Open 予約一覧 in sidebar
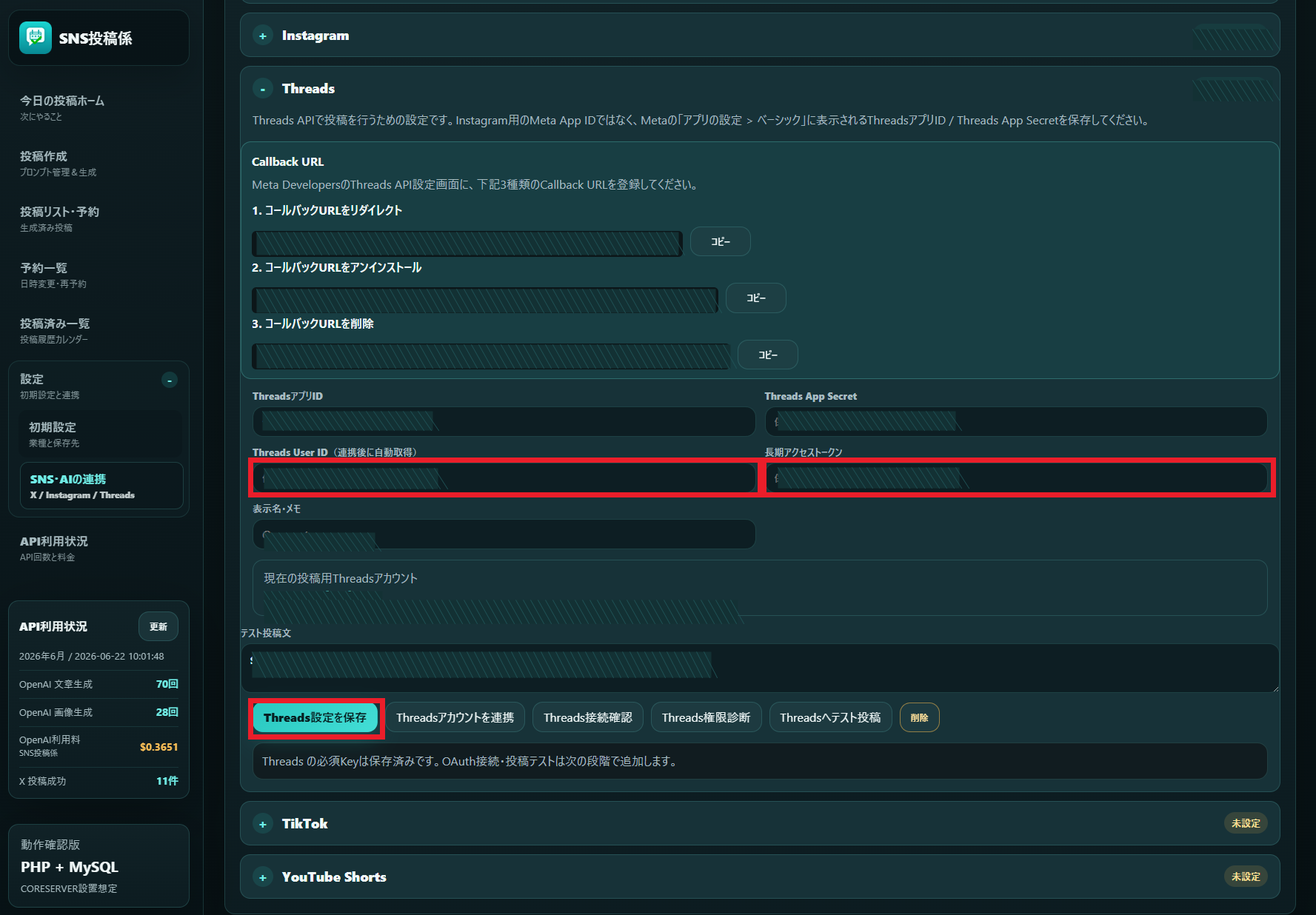Viewport: 1316px width, 915px height. point(98,275)
